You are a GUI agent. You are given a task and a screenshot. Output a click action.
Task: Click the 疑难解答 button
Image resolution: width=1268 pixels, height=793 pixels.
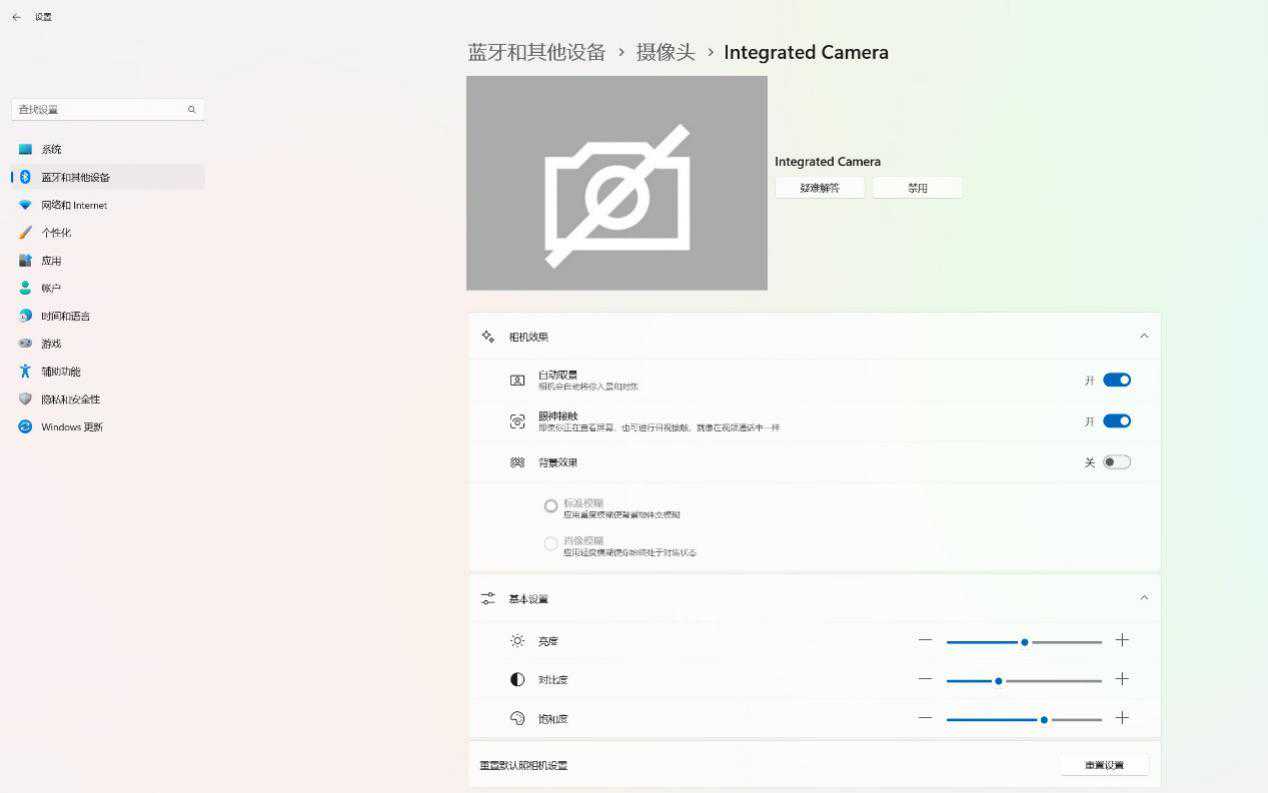(x=820, y=188)
